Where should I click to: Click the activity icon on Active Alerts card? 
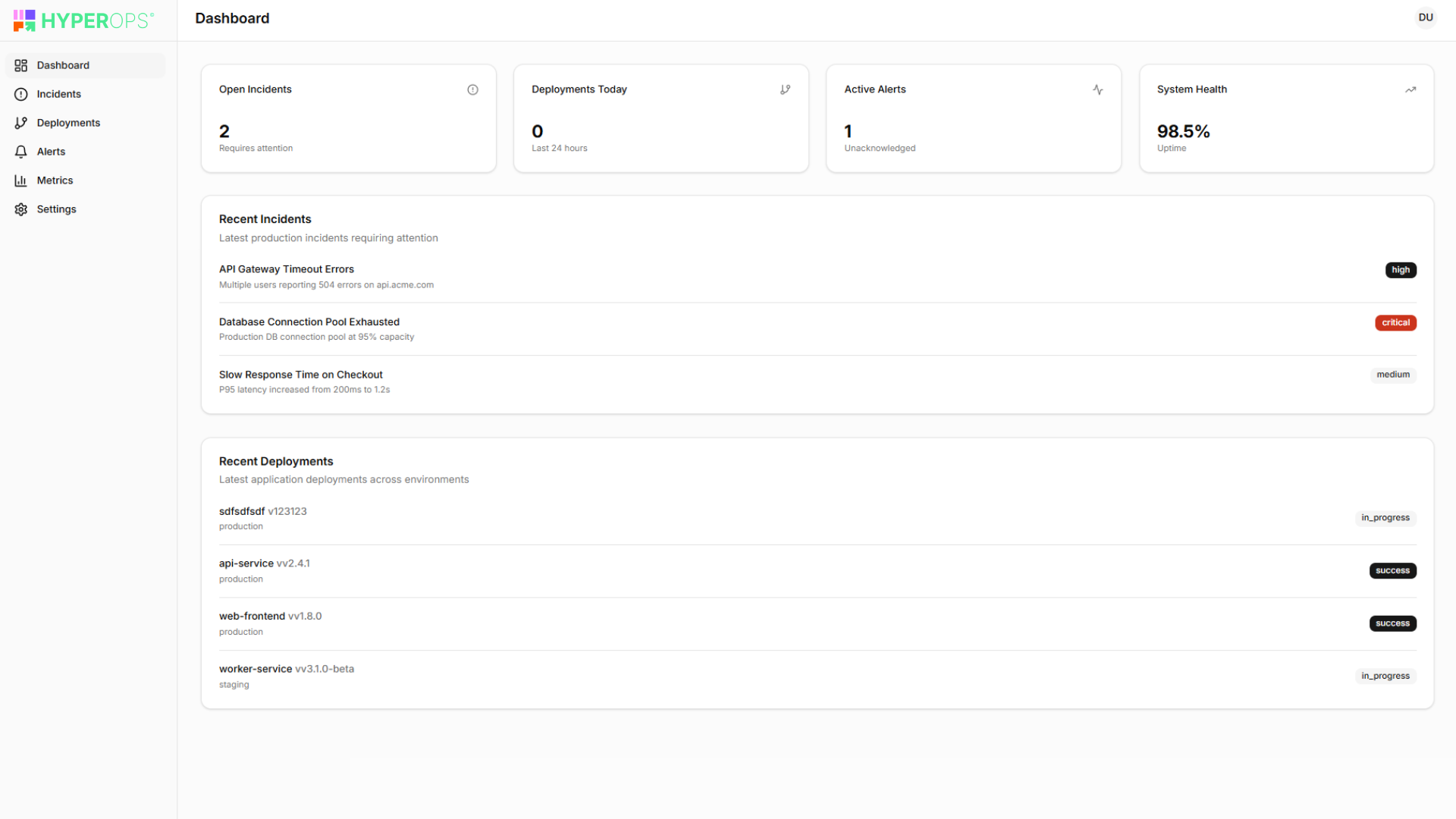[1098, 89]
